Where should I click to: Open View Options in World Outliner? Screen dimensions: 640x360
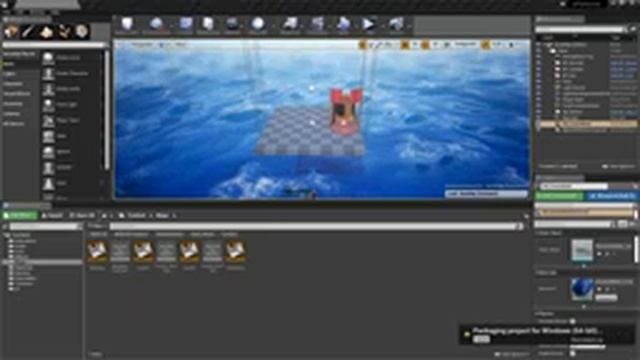point(618,167)
